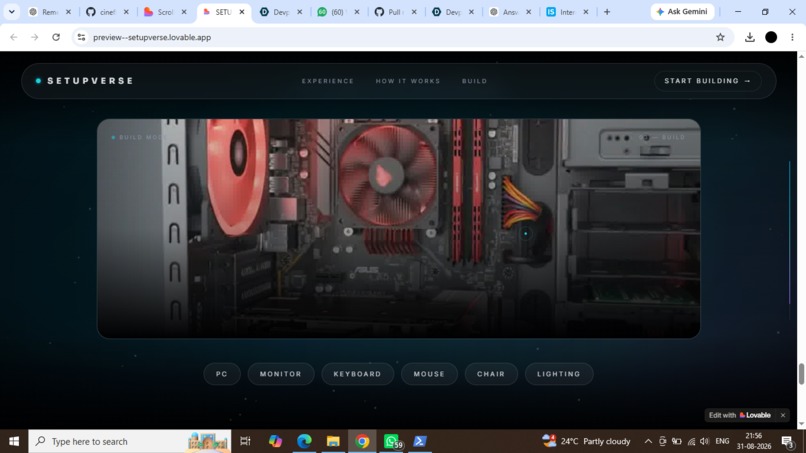806x453 pixels.
Task: Click the taskbar search box
Action: pos(130,441)
